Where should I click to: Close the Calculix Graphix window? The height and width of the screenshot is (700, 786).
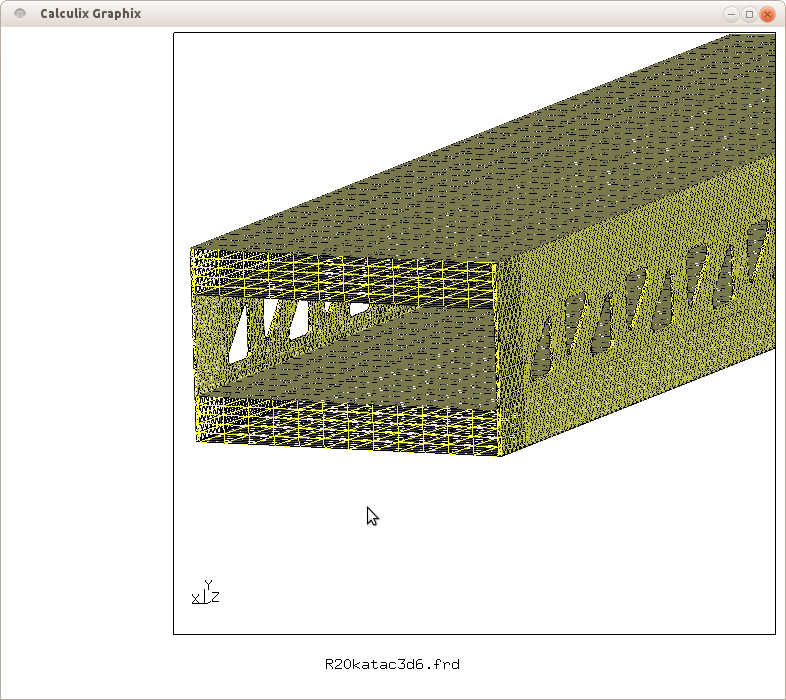(x=767, y=14)
